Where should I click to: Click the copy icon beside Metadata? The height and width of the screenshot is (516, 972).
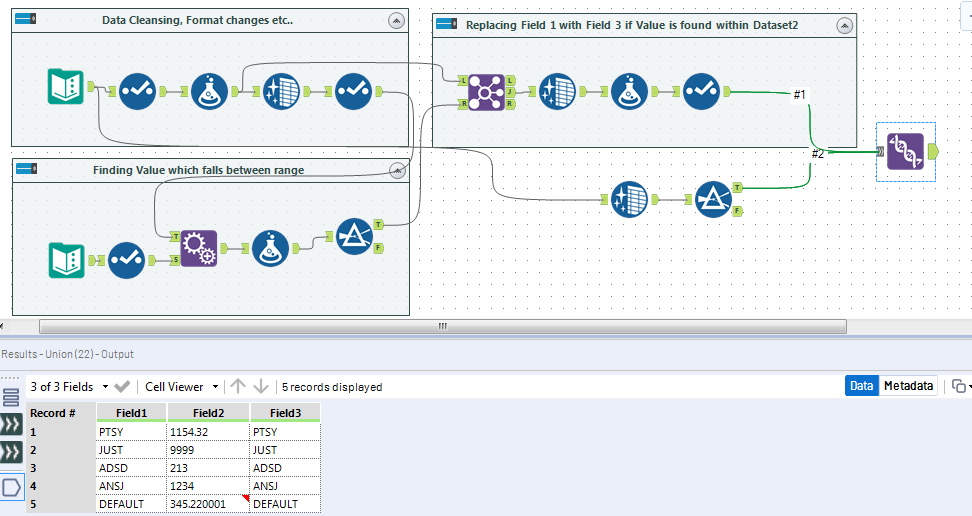pos(958,386)
